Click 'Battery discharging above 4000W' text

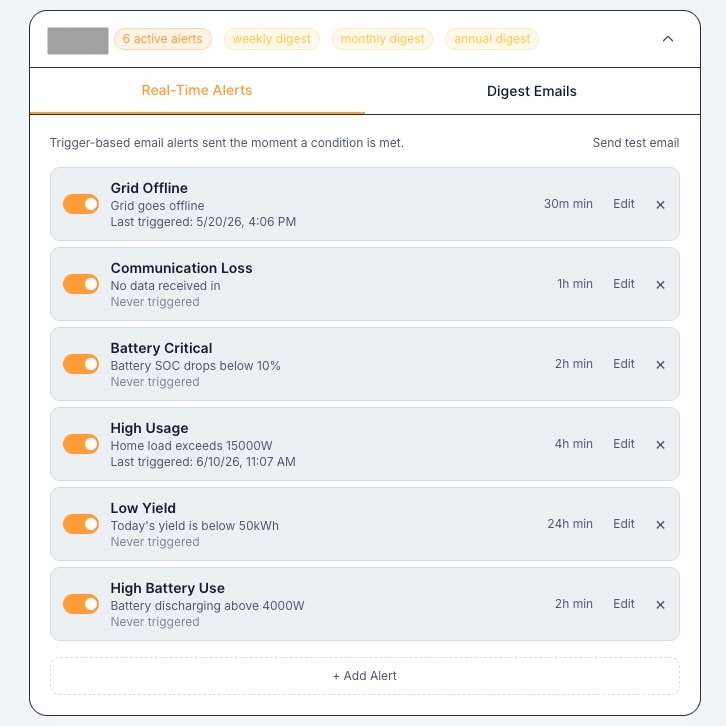point(207,606)
